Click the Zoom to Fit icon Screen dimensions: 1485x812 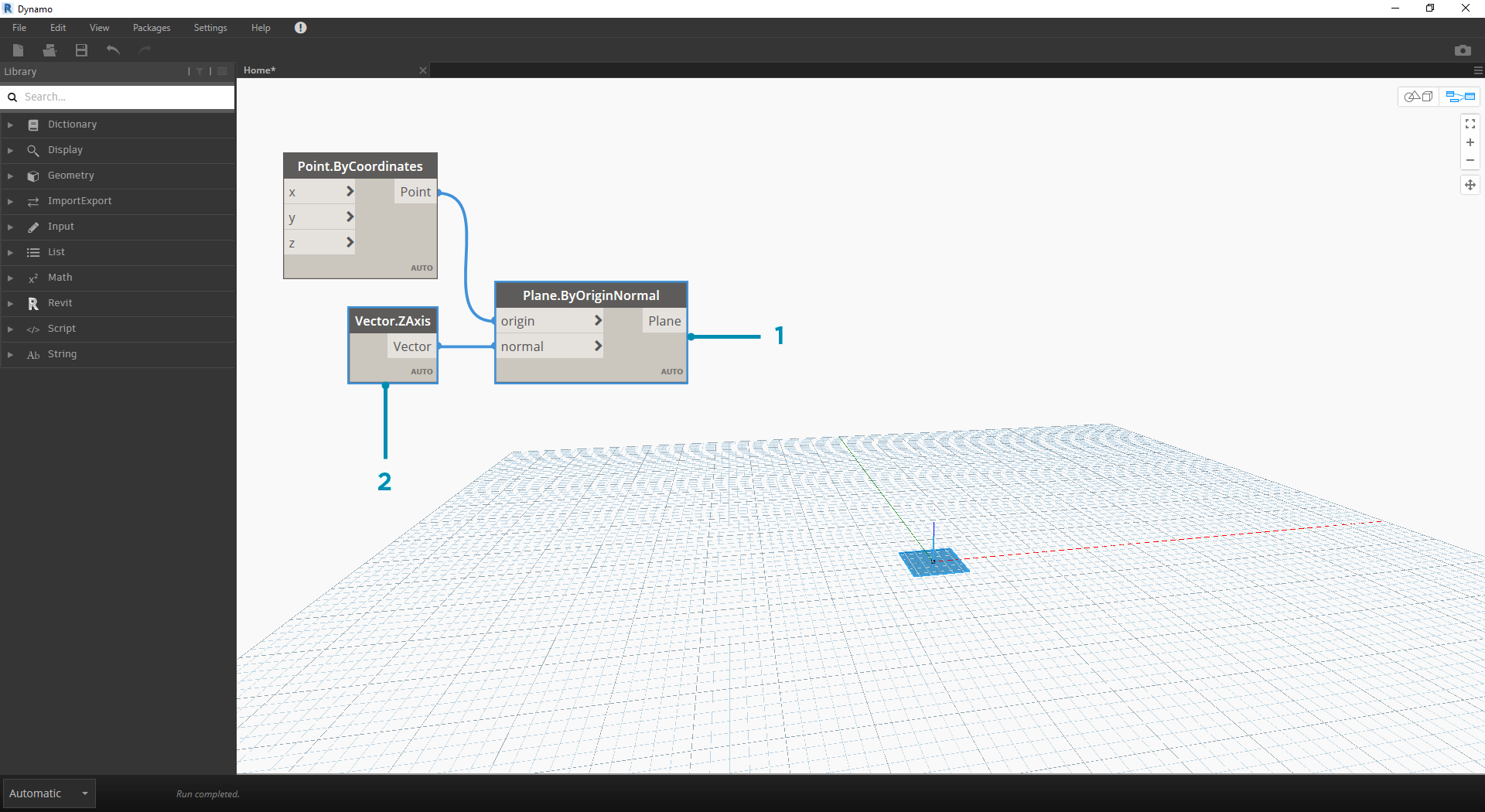pyautogui.click(x=1470, y=124)
